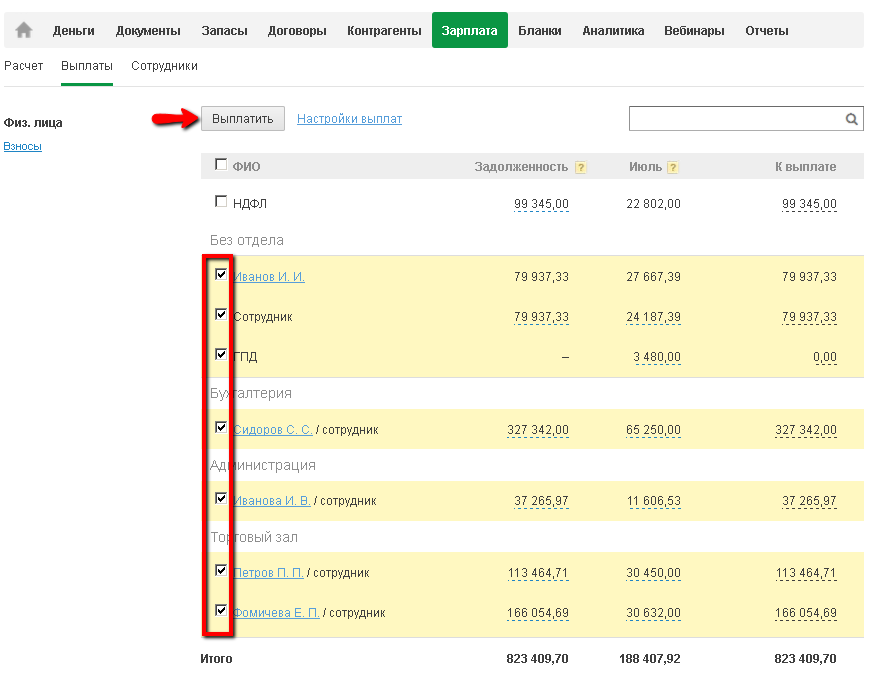This screenshot has height=682, width=877.
Task: Uncheck the Сидоров С. С. checkbox
Action: pos(221,428)
